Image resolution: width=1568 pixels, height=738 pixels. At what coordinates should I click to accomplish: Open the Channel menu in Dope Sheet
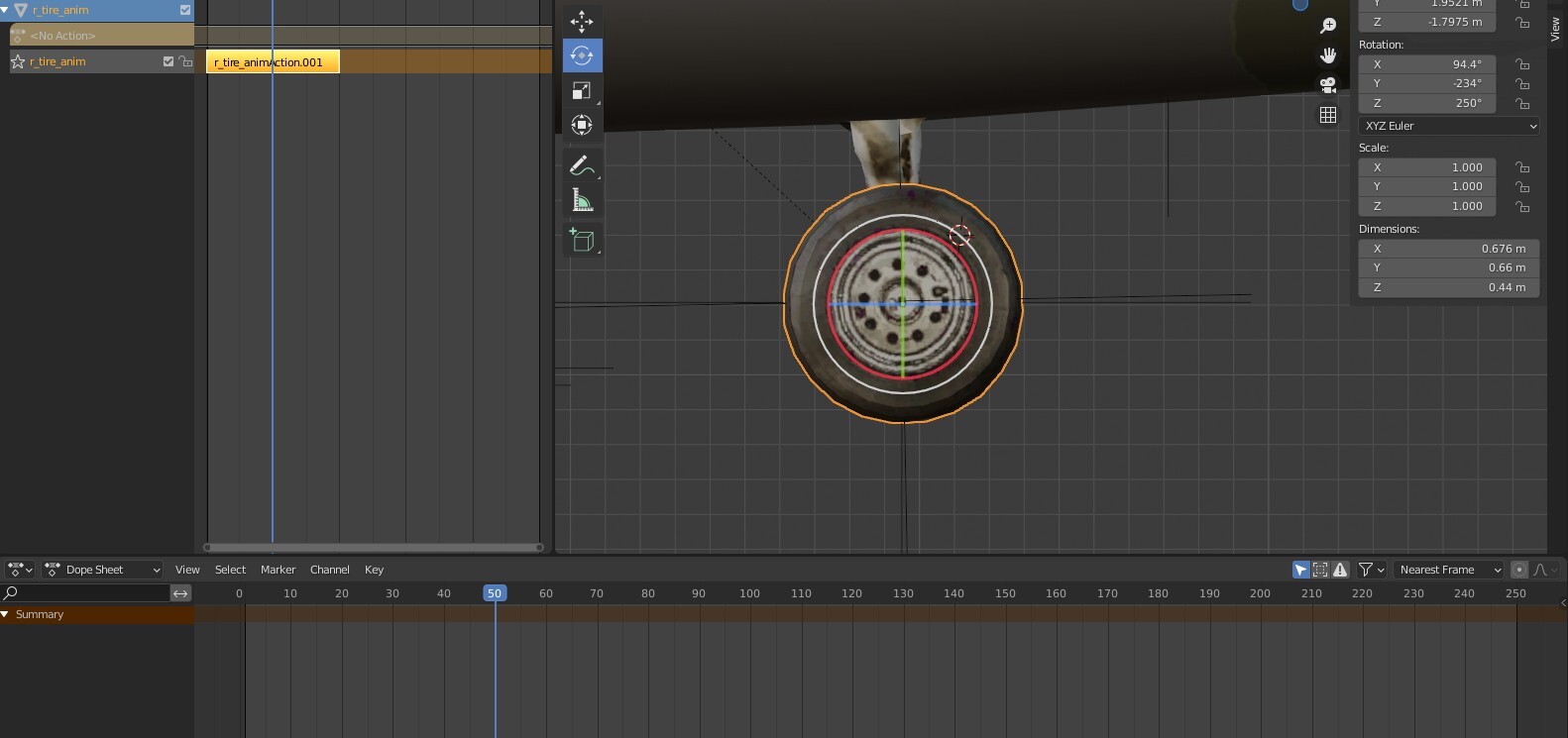click(x=329, y=570)
